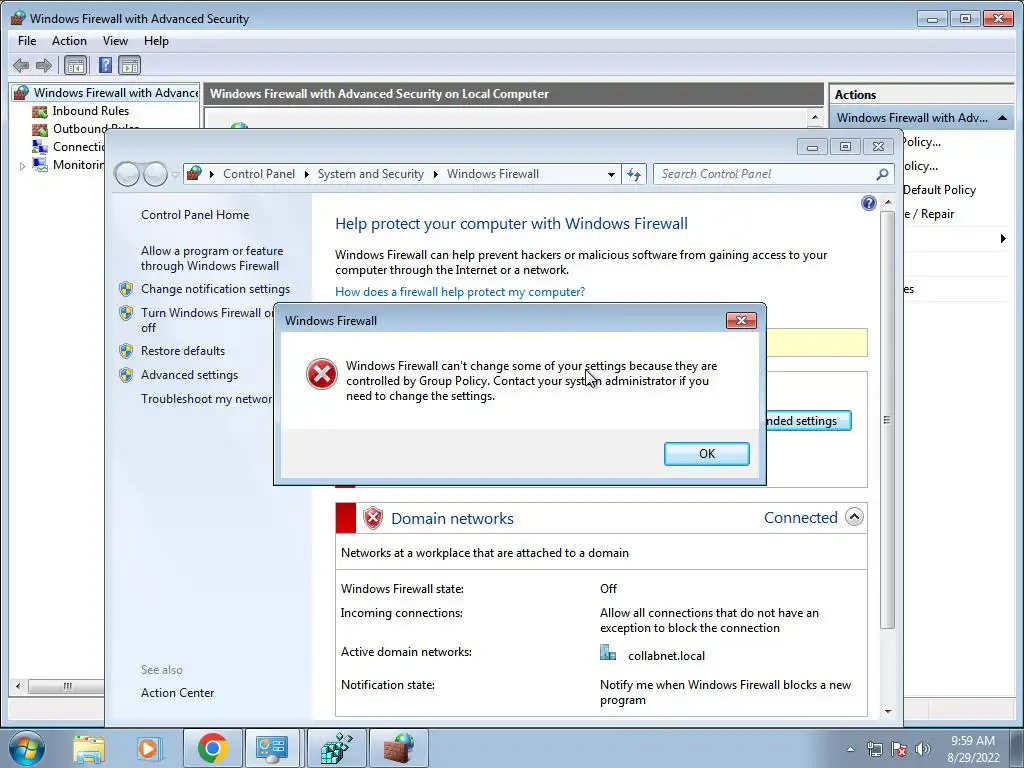
Task: Click the collabnet.local network icon
Action: pos(608,653)
